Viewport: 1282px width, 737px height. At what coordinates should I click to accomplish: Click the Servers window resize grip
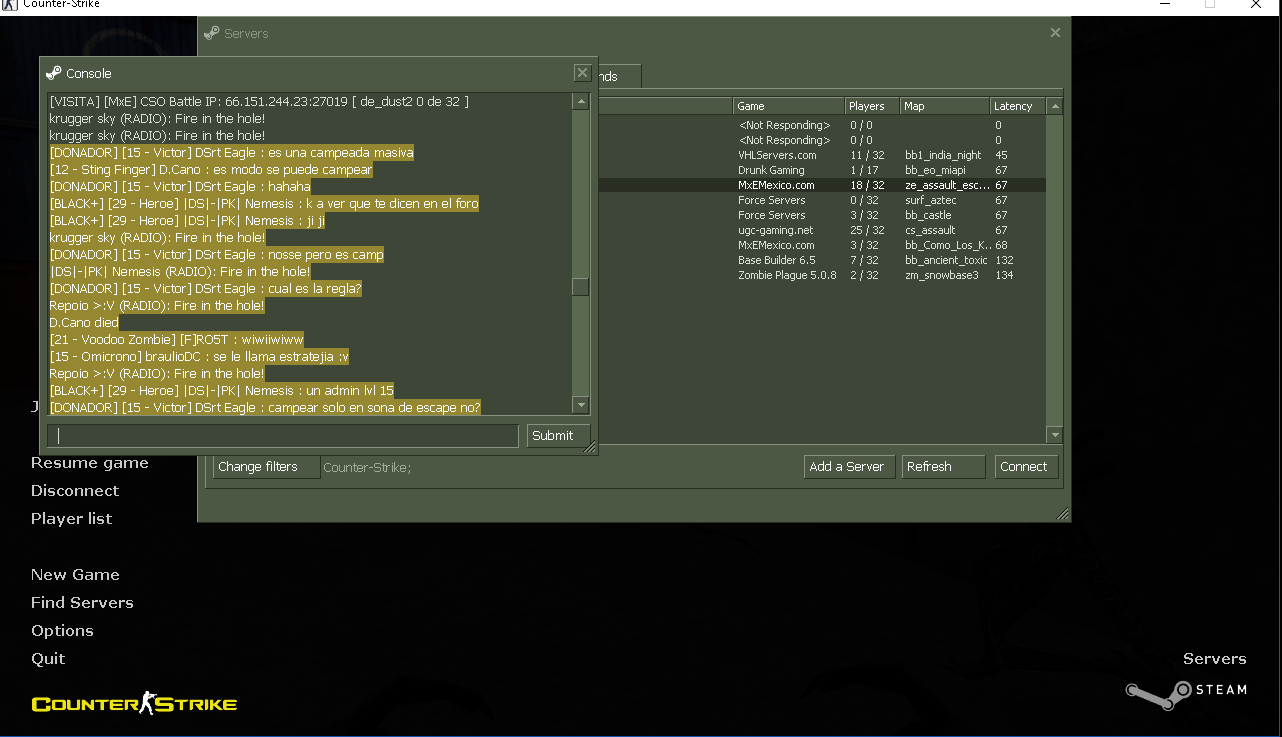pos(1062,514)
